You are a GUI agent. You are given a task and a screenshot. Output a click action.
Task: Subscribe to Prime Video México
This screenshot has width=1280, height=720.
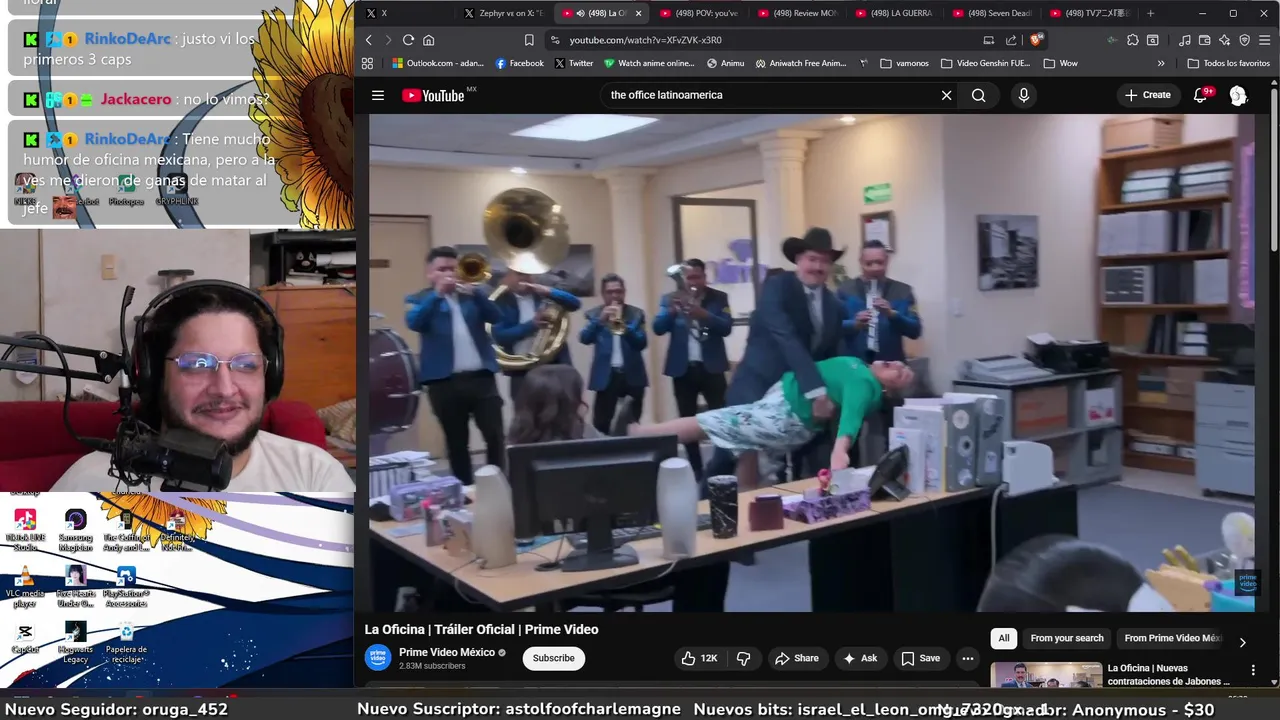(x=553, y=658)
